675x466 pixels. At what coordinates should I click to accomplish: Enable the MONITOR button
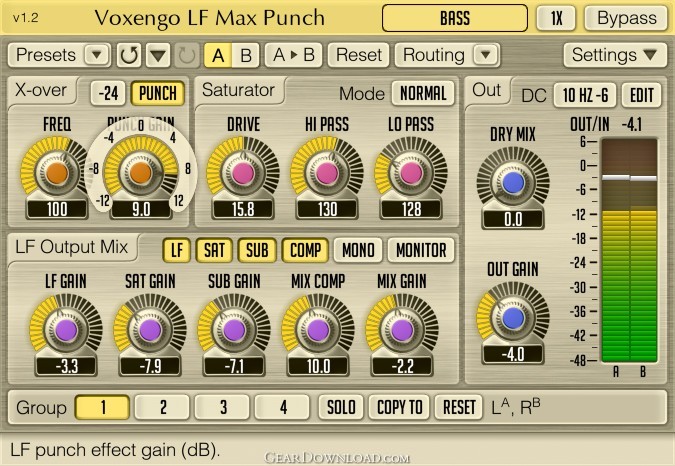pos(421,250)
